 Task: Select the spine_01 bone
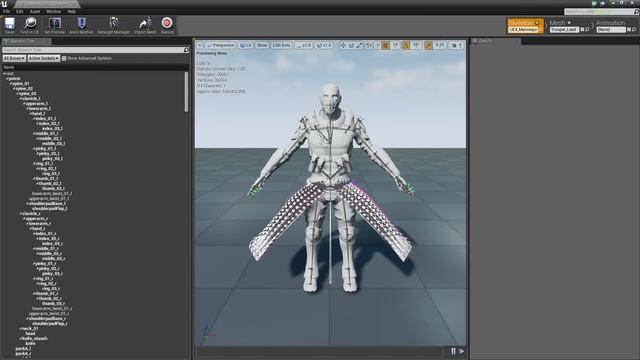20,83
